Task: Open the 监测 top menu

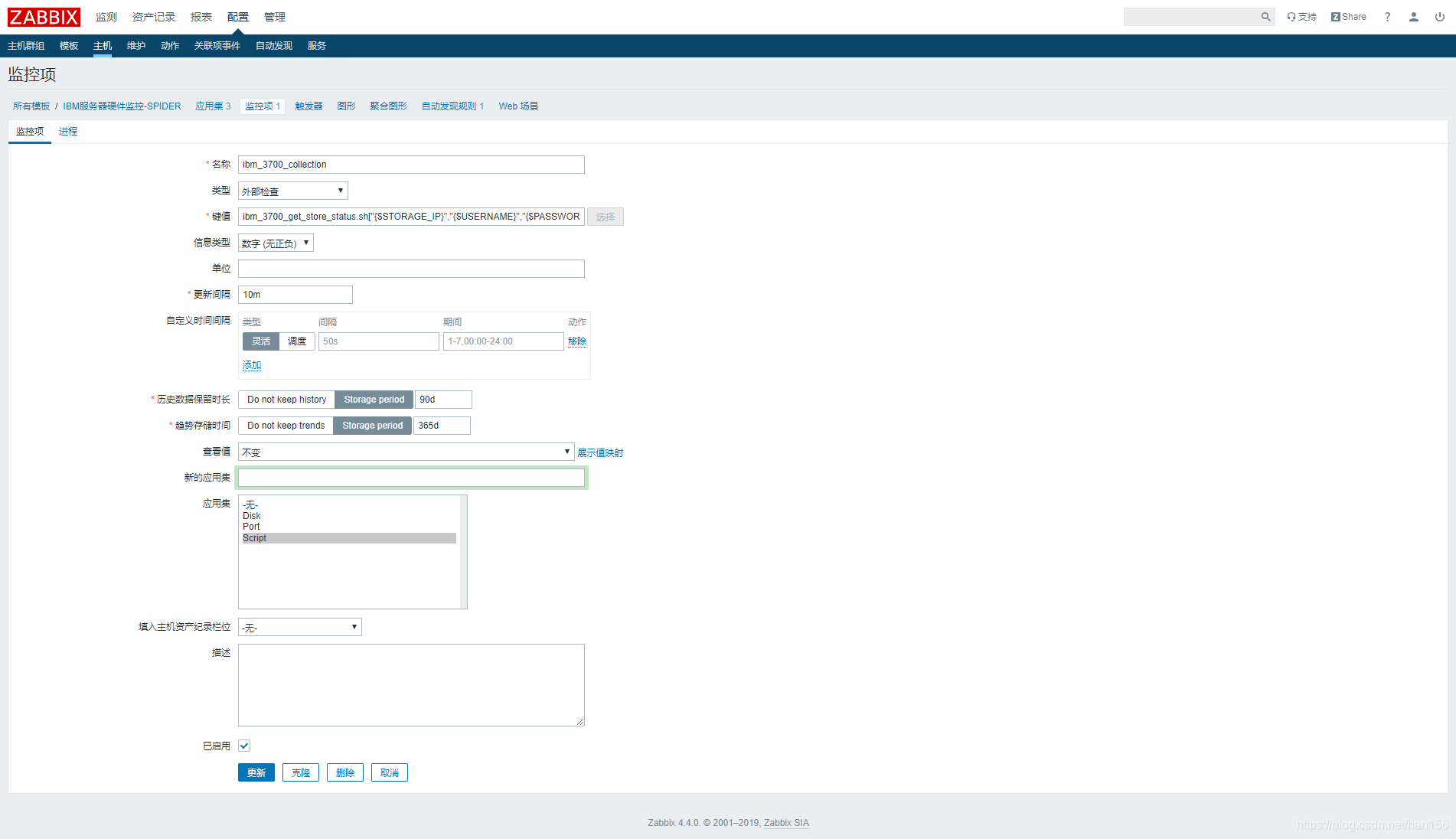Action: [106, 17]
